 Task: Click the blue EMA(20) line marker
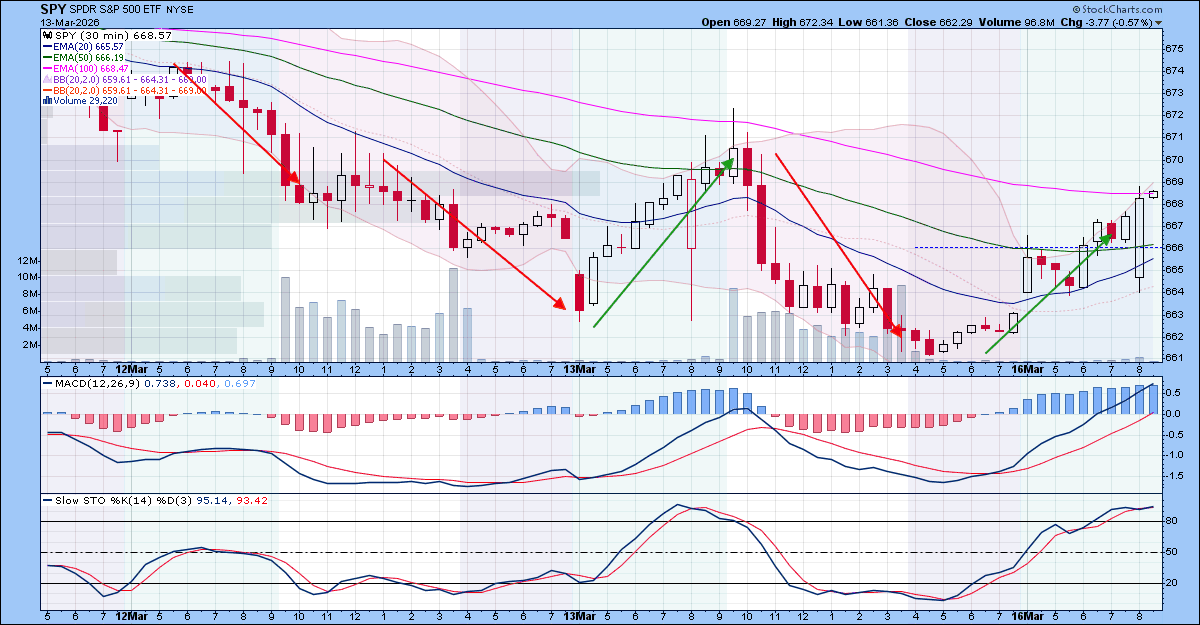point(47,46)
